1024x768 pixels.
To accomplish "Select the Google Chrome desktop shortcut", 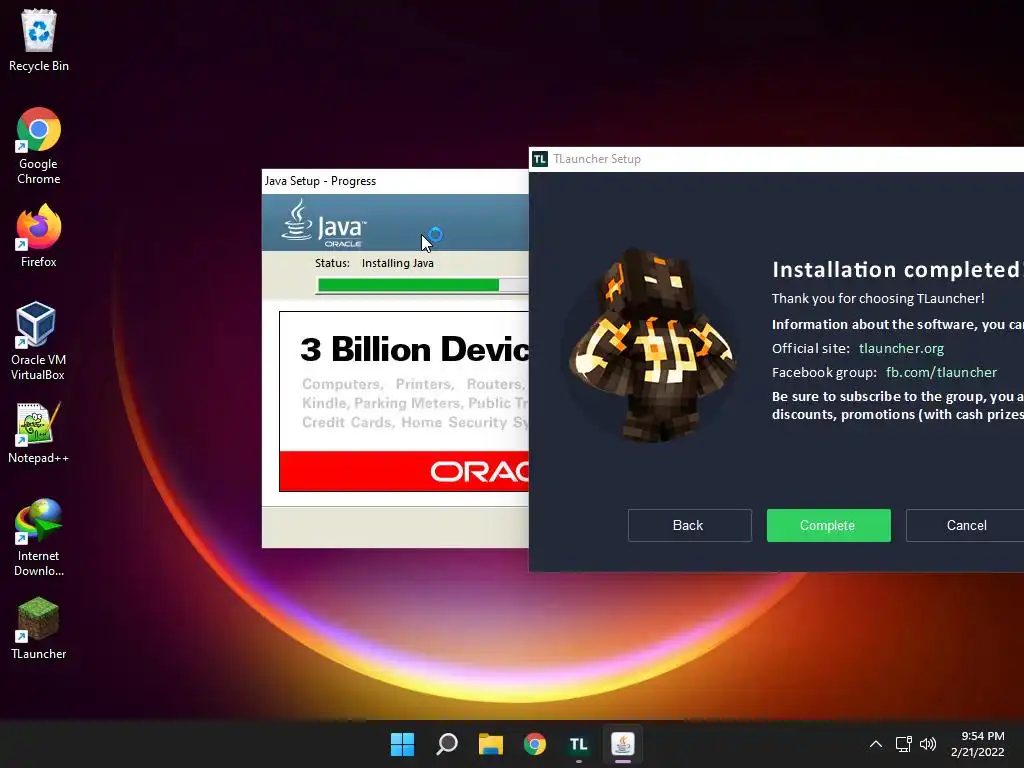I will (39, 146).
